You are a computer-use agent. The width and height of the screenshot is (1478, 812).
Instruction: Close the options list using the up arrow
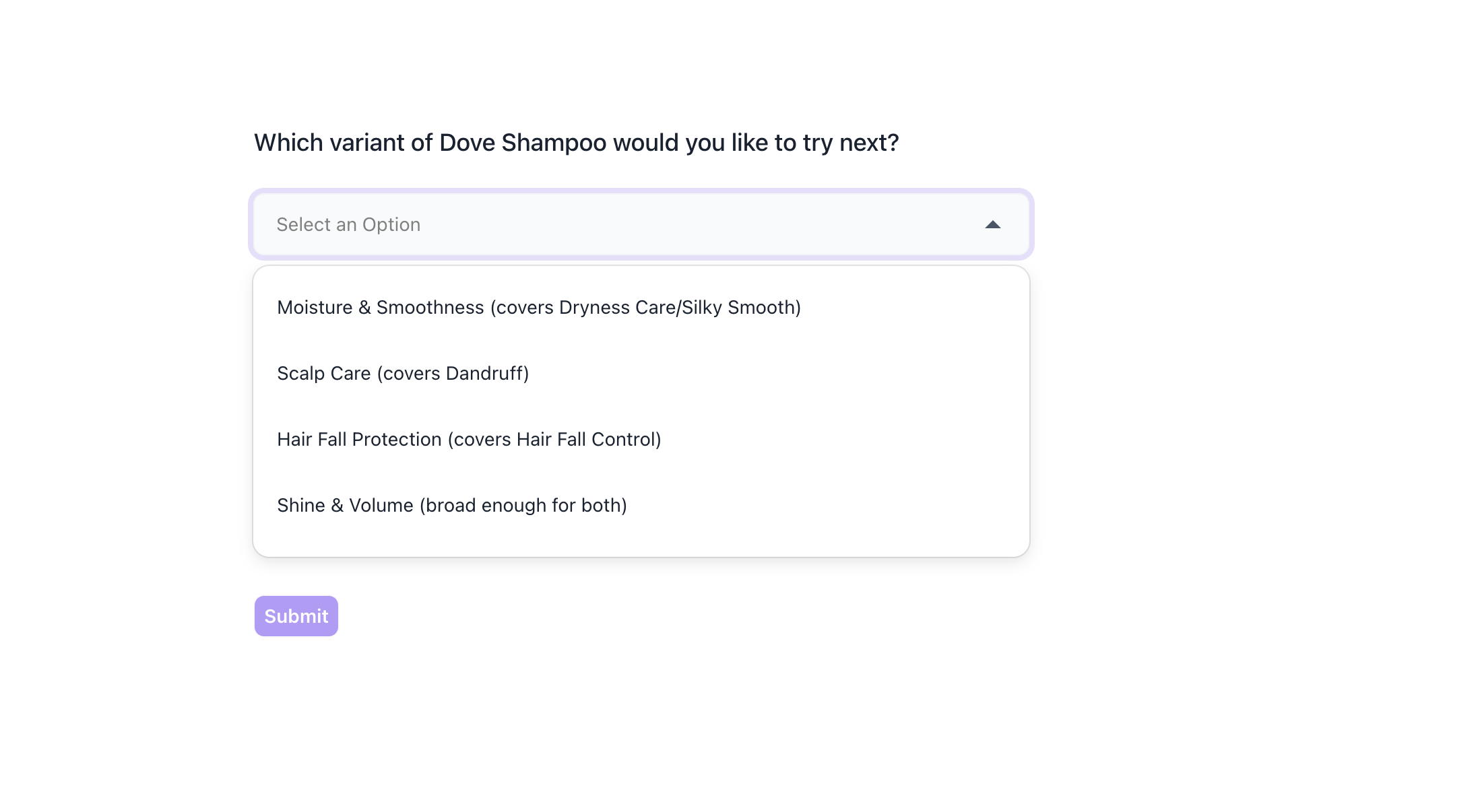[992, 225]
